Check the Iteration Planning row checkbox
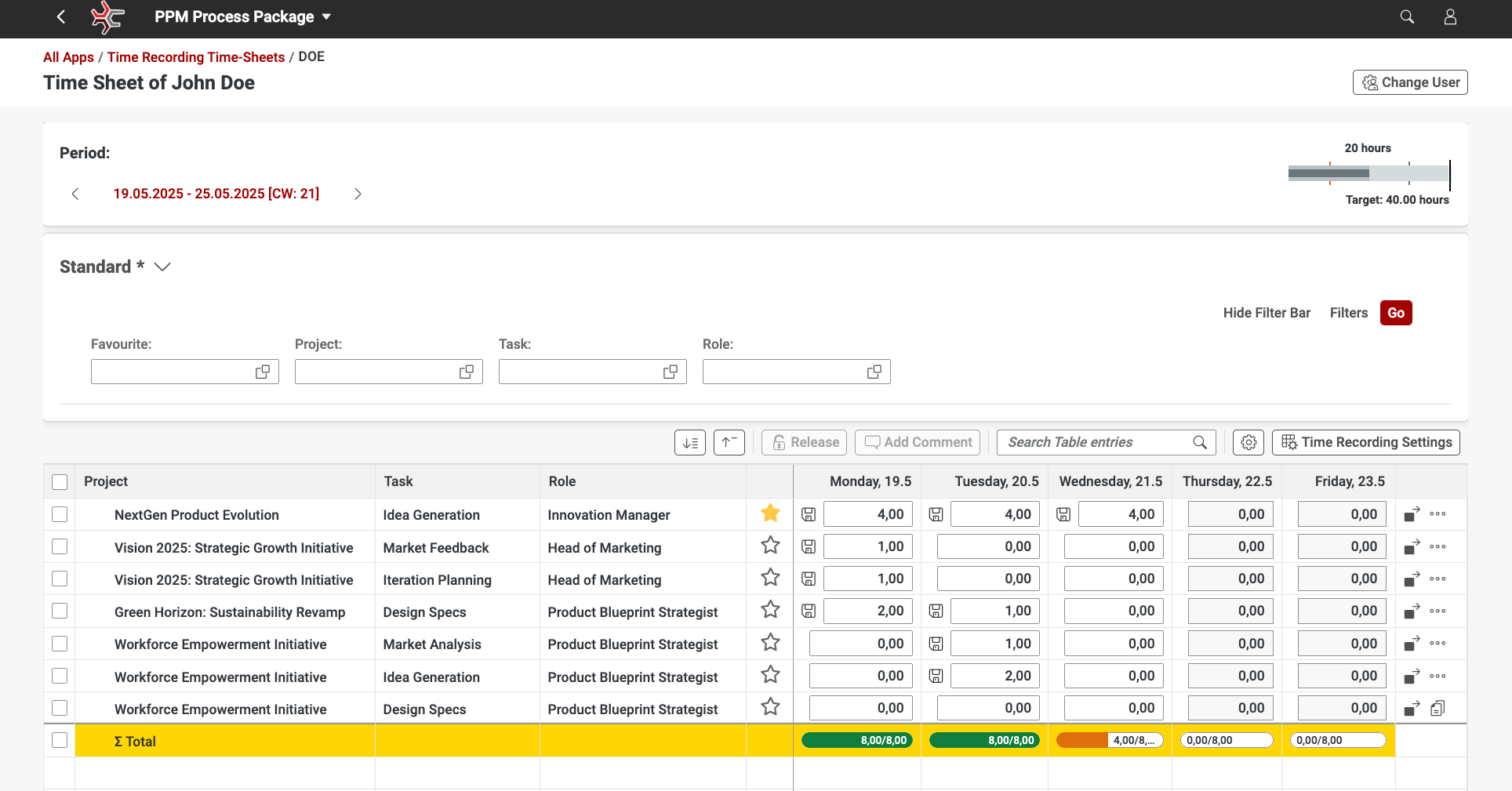Viewport: 1512px width, 791px height. (60, 579)
